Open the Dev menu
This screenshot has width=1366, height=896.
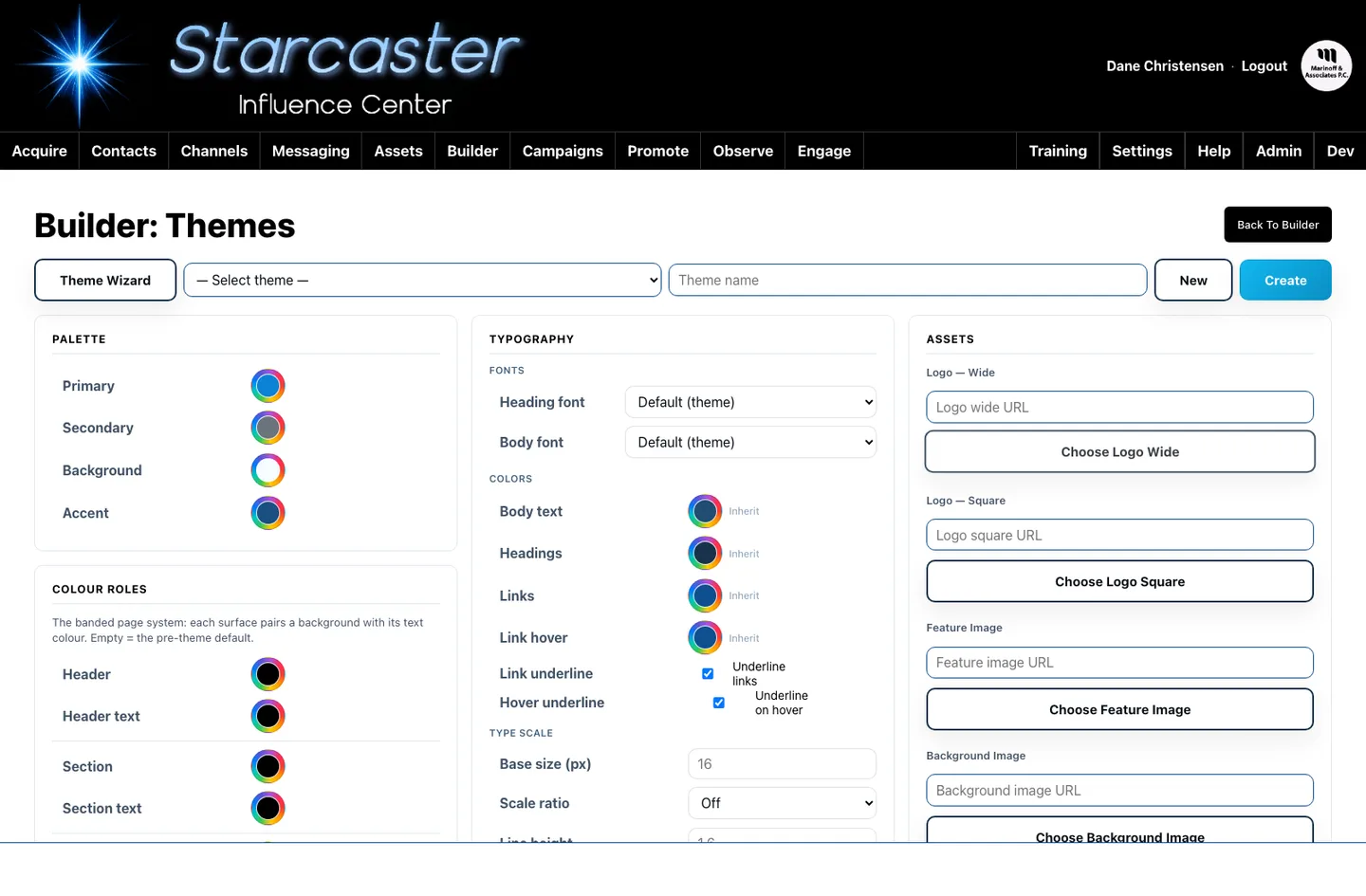pos(1340,151)
